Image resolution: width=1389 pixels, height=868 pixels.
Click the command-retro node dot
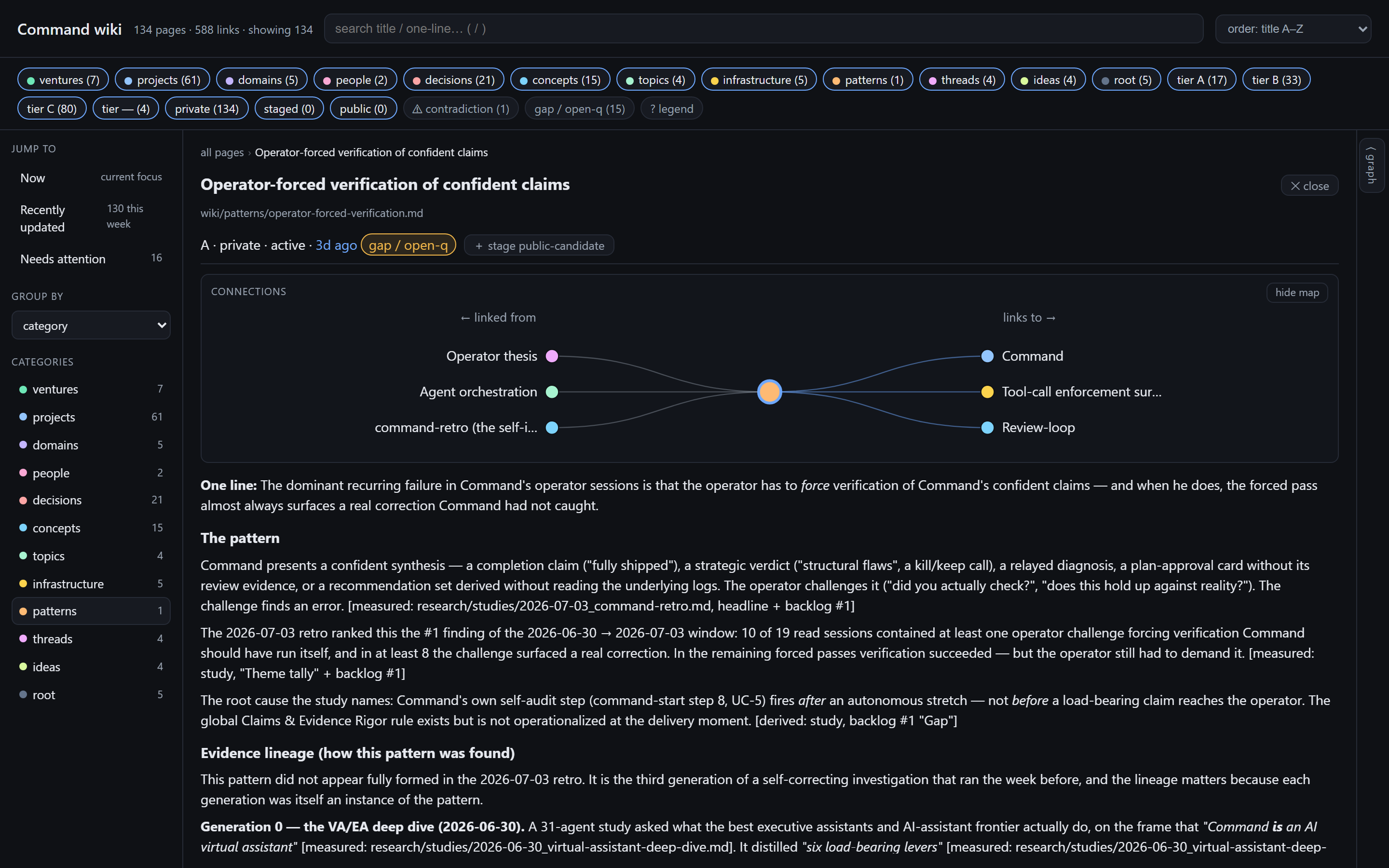pos(552,427)
